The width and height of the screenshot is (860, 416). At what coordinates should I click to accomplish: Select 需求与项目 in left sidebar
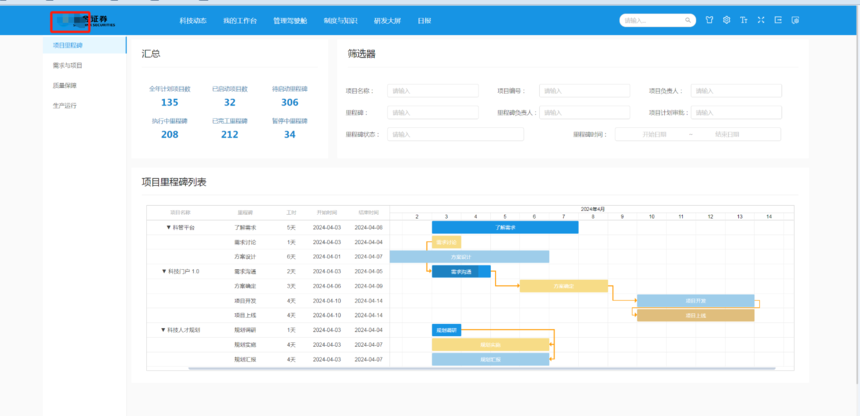click(x=68, y=65)
